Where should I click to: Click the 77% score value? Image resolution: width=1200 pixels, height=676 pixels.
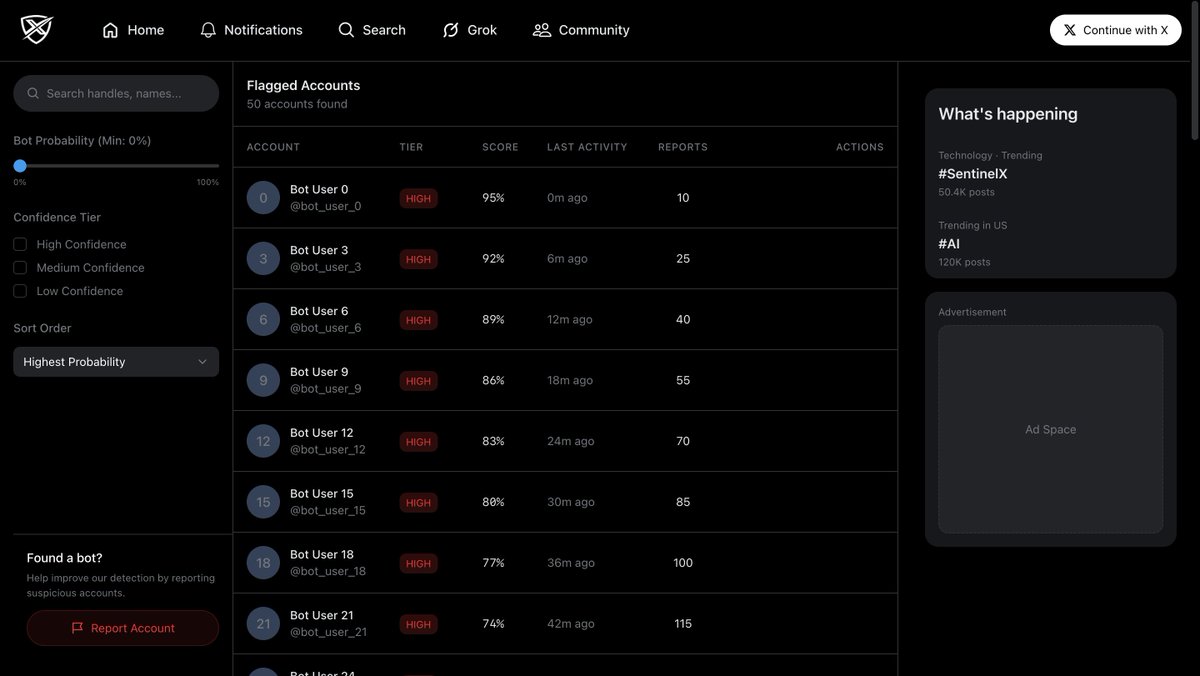tap(493, 563)
